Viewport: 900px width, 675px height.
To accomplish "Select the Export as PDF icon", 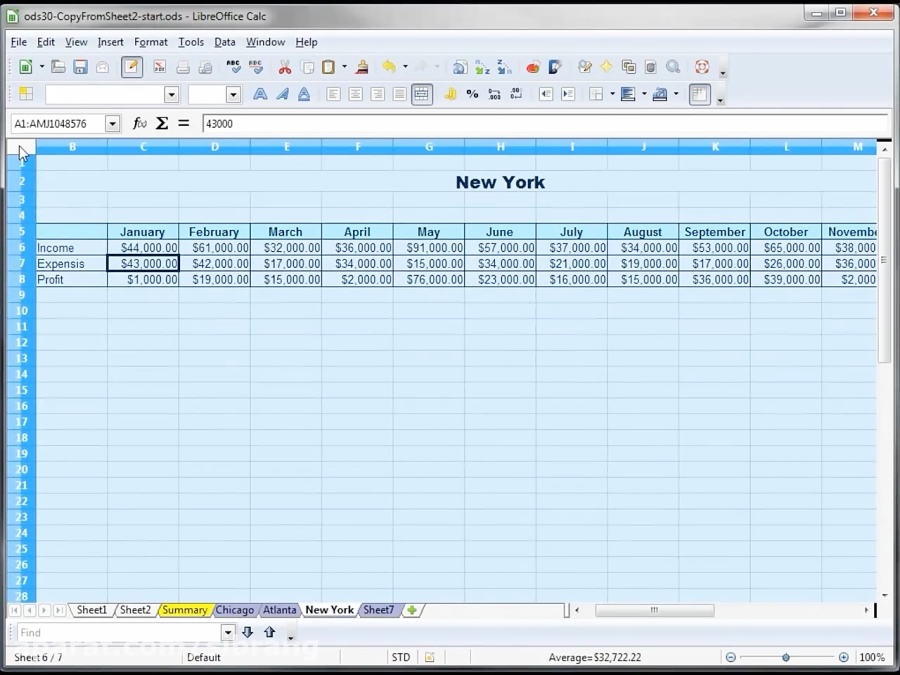I will (x=157, y=68).
